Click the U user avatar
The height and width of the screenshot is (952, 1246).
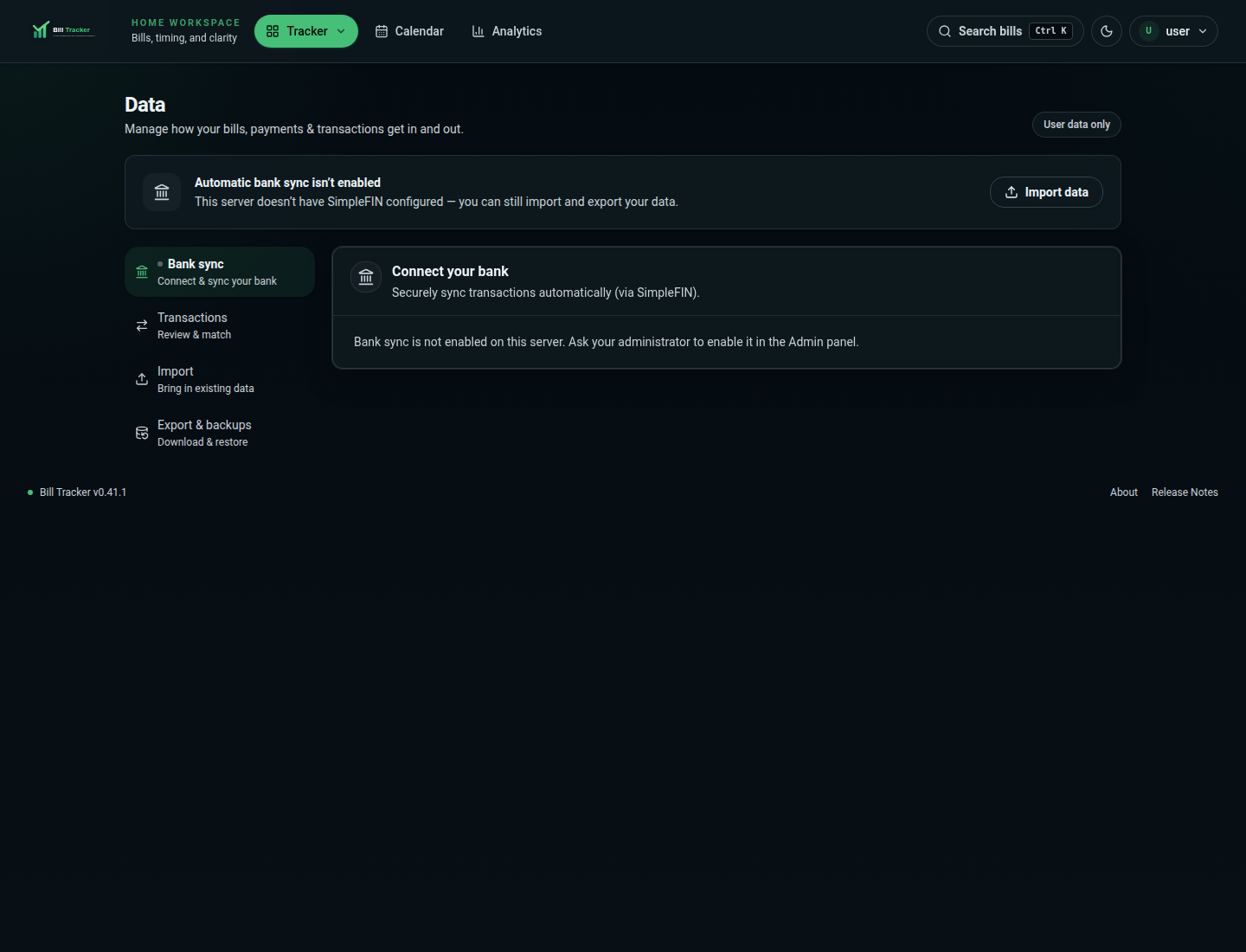(1149, 31)
